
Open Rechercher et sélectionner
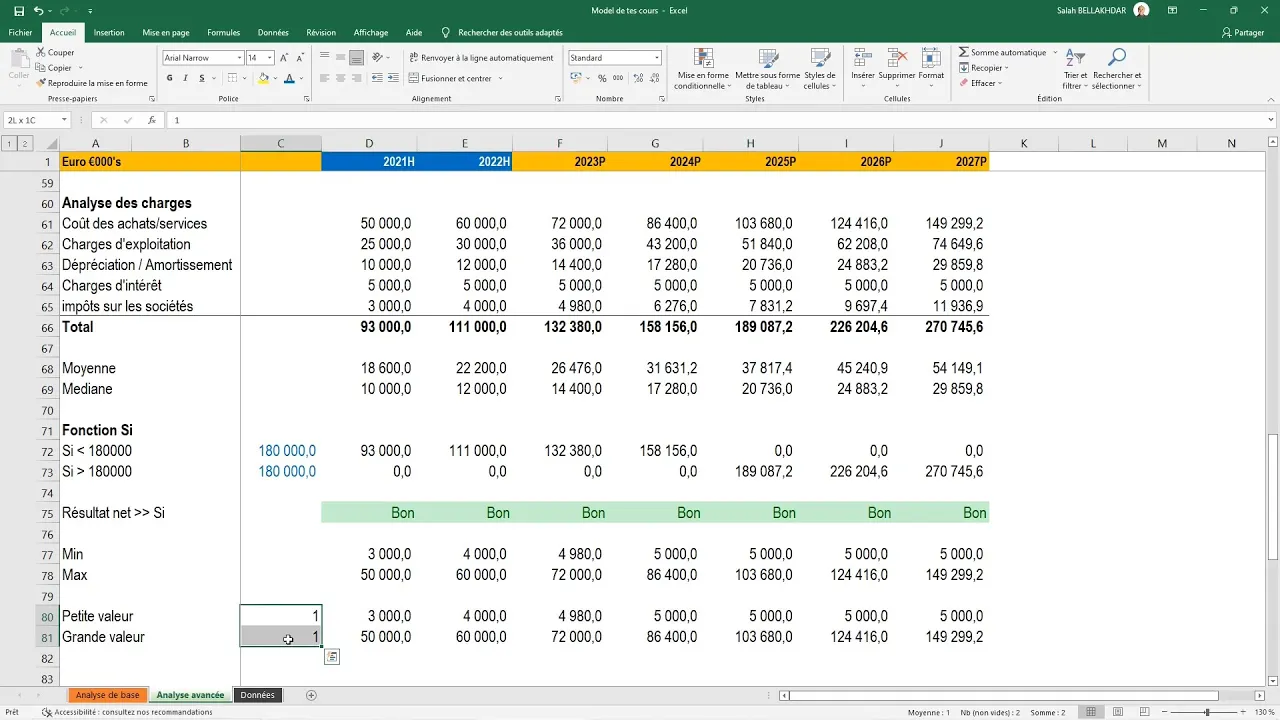point(1117,69)
